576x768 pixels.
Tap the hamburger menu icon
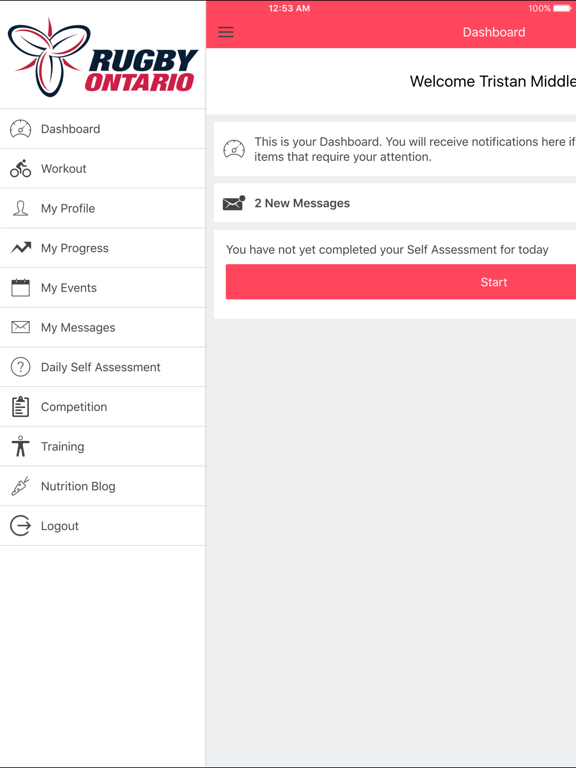pos(226,32)
